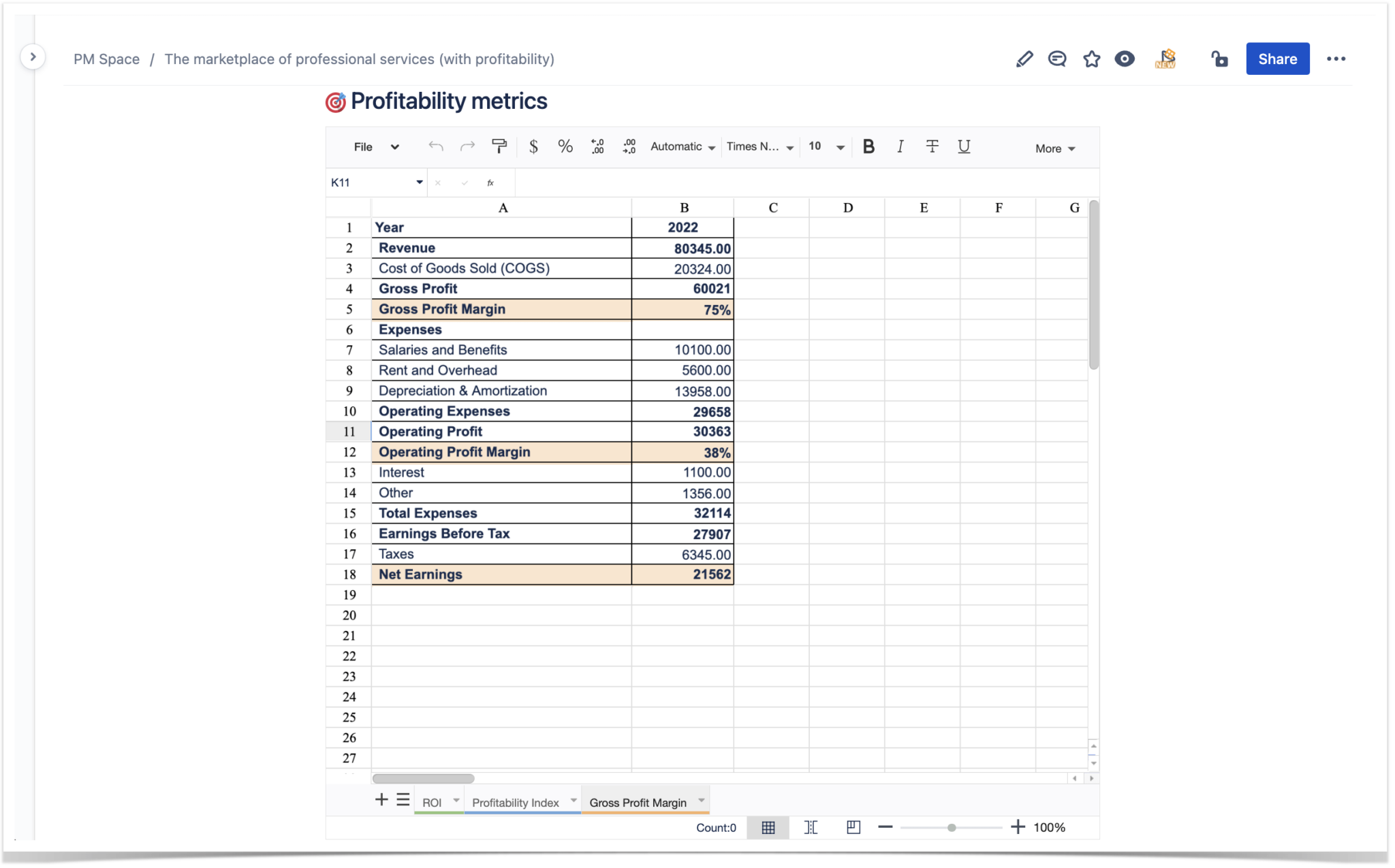
Task: Open the fx formula function icon
Action: pyautogui.click(x=490, y=182)
